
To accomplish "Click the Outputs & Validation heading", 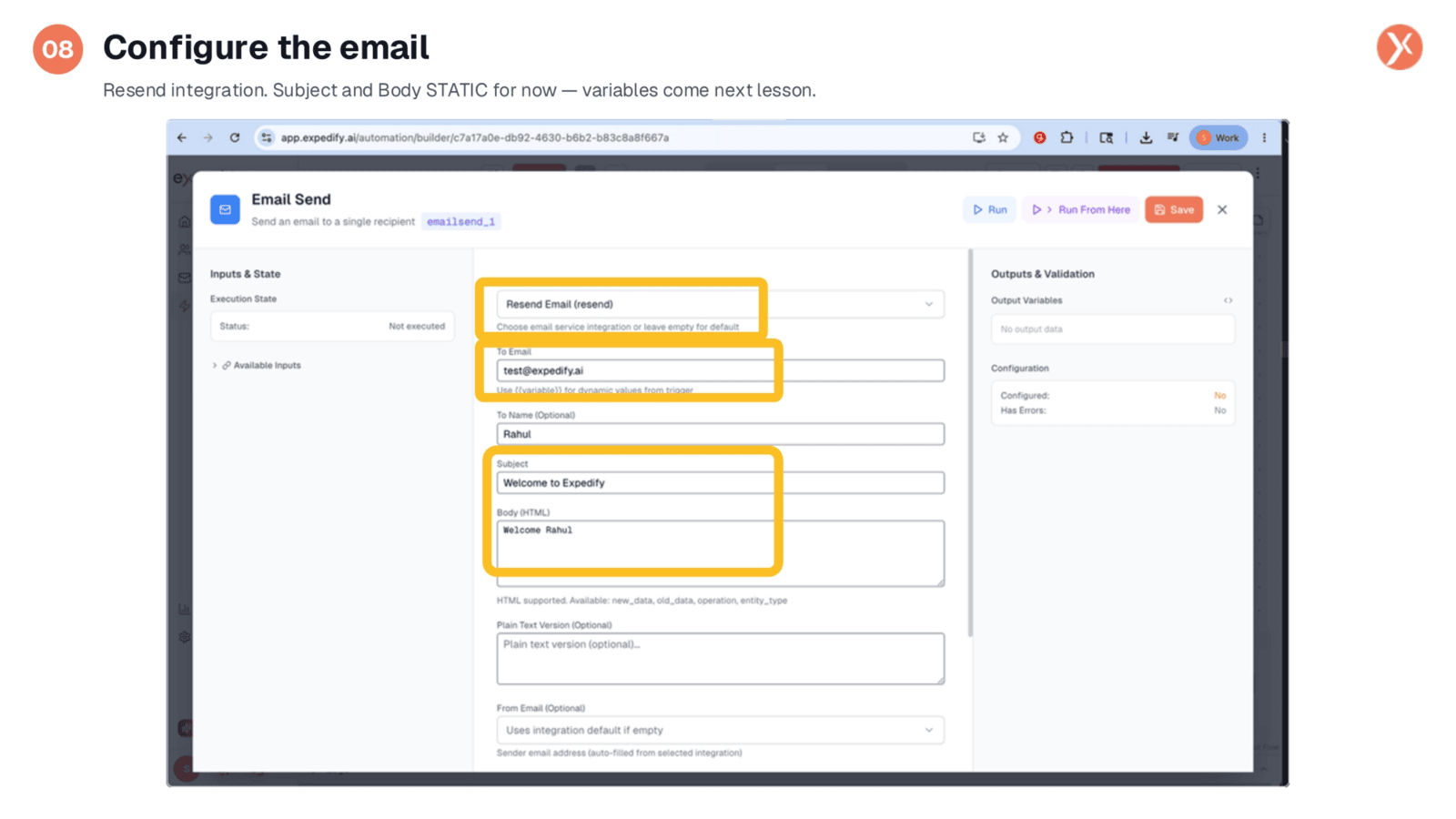I will pos(1043,274).
